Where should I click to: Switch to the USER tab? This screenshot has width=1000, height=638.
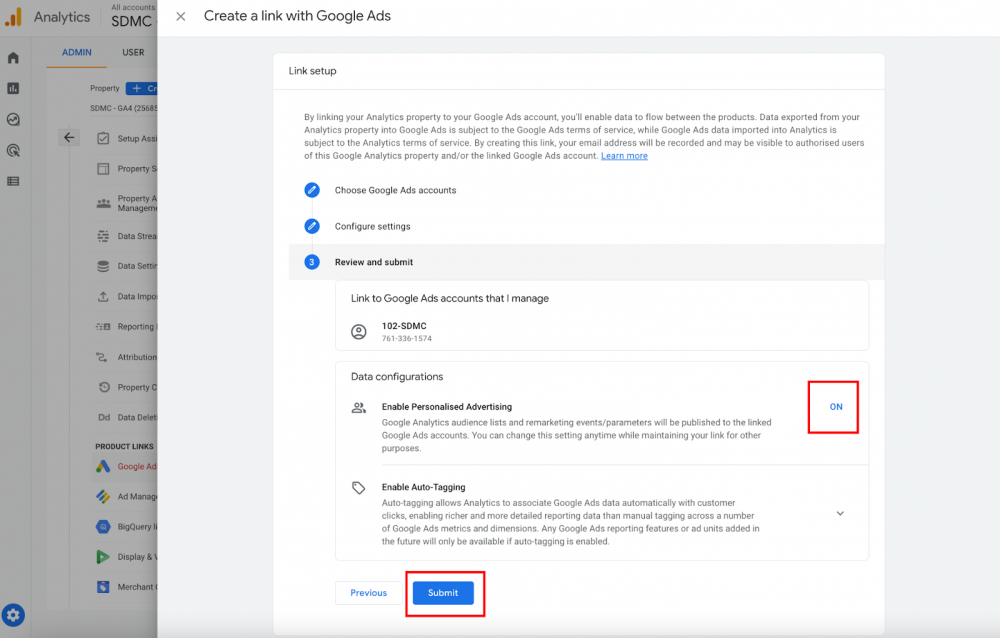pyautogui.click(x=133, y=52)
